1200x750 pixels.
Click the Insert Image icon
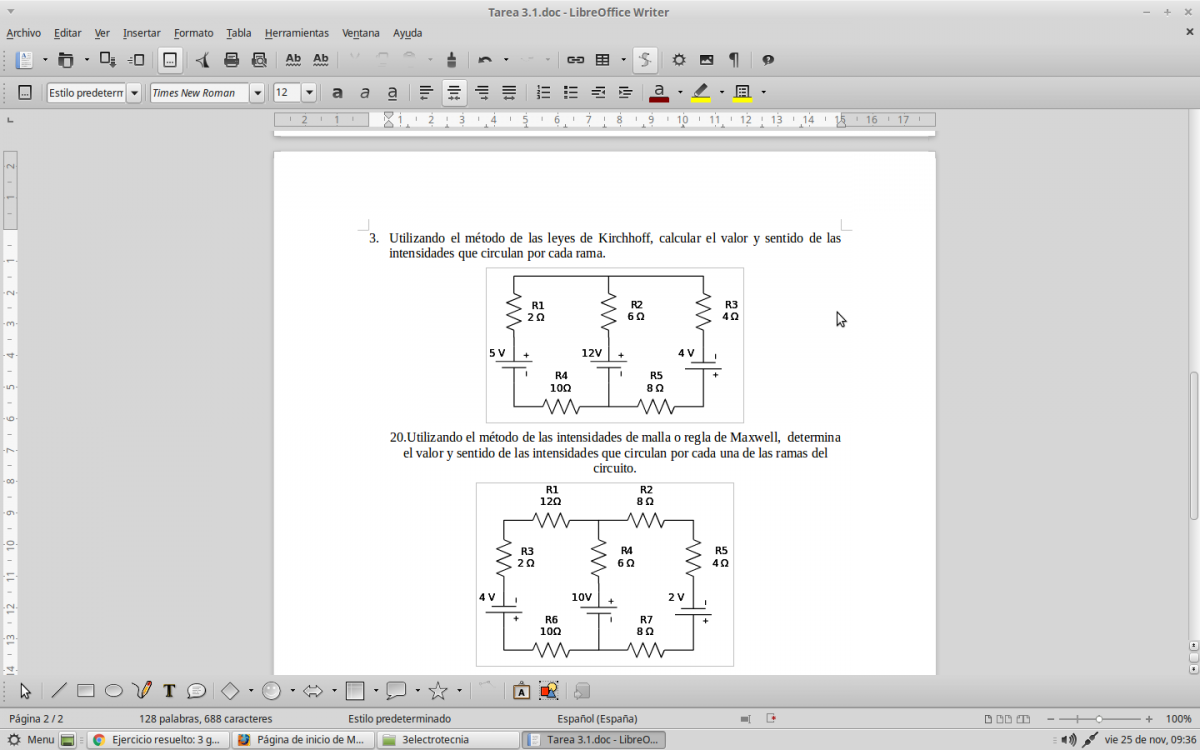(x=706, y=60)
